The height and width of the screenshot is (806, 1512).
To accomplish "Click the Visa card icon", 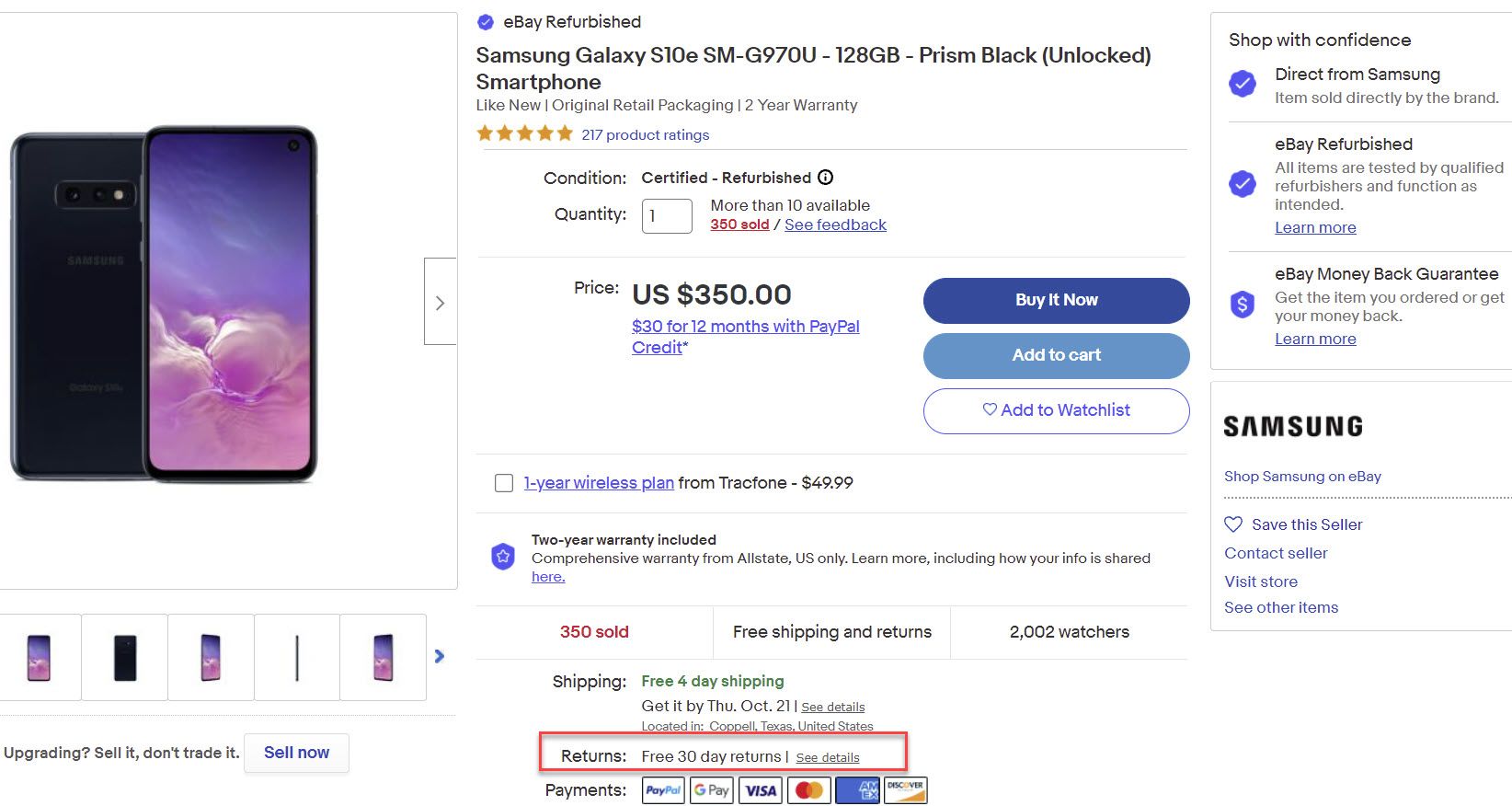I will tap(761, 790).
